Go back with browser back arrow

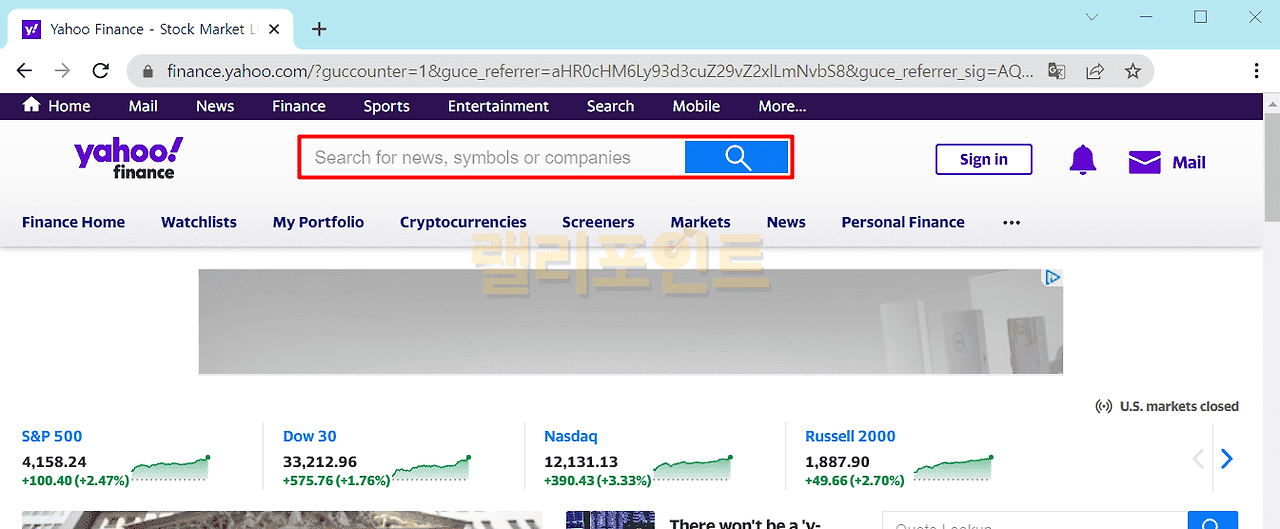tap(24, 71)
